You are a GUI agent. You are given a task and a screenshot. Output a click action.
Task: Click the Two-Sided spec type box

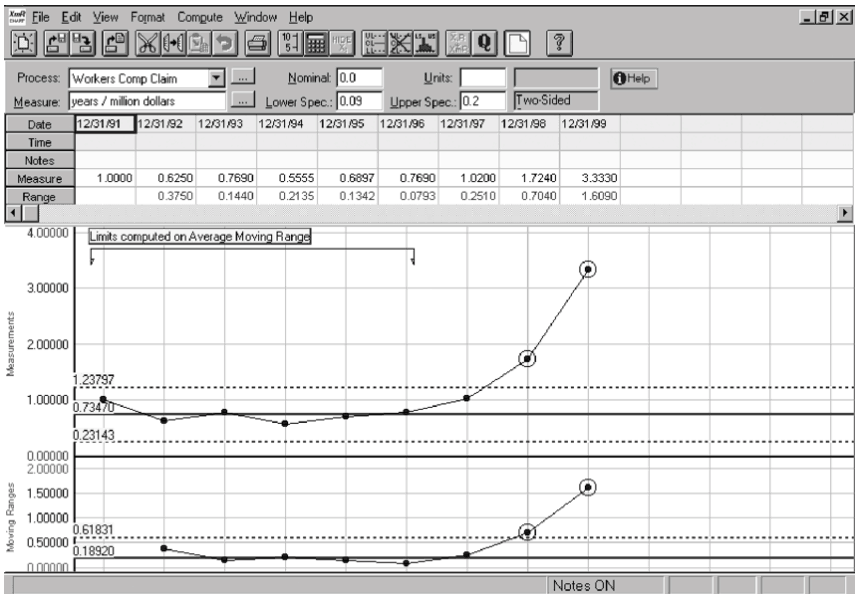556,99
